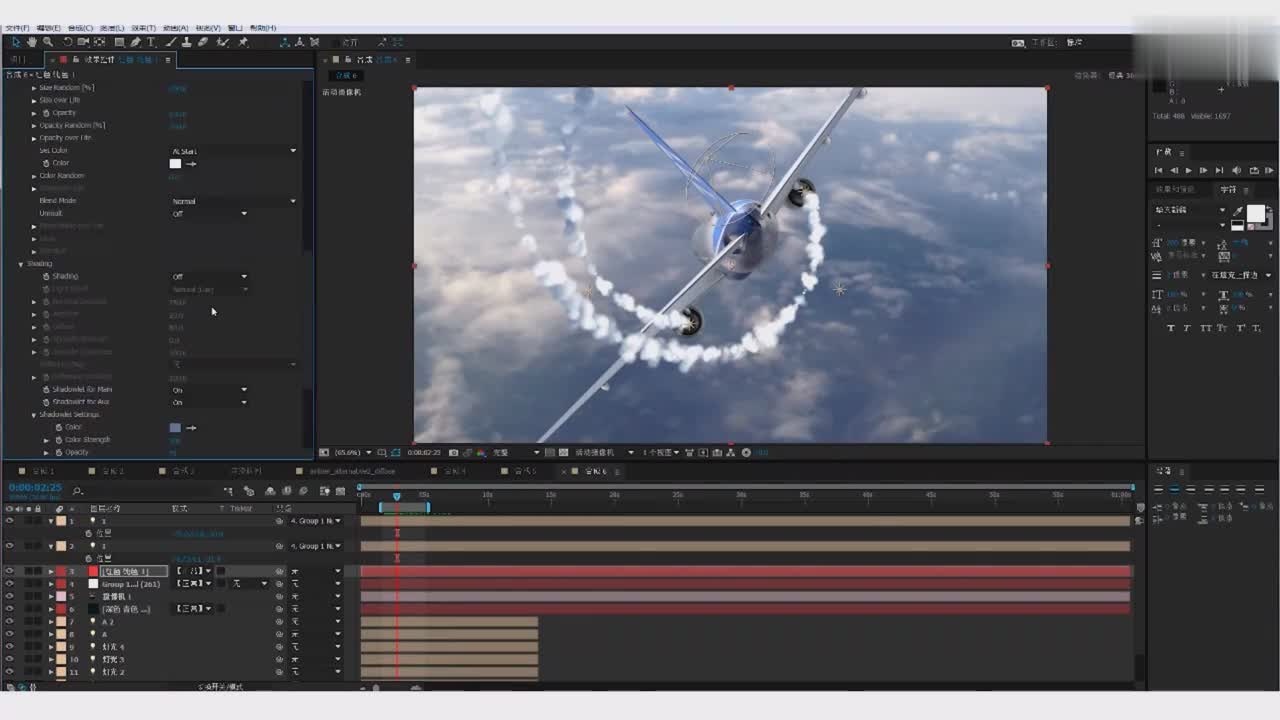The height and width of the screenshot is (720, 1280).
Task: Expand layer 4 Group twirl arrow
Action: [x=51, y=584]
